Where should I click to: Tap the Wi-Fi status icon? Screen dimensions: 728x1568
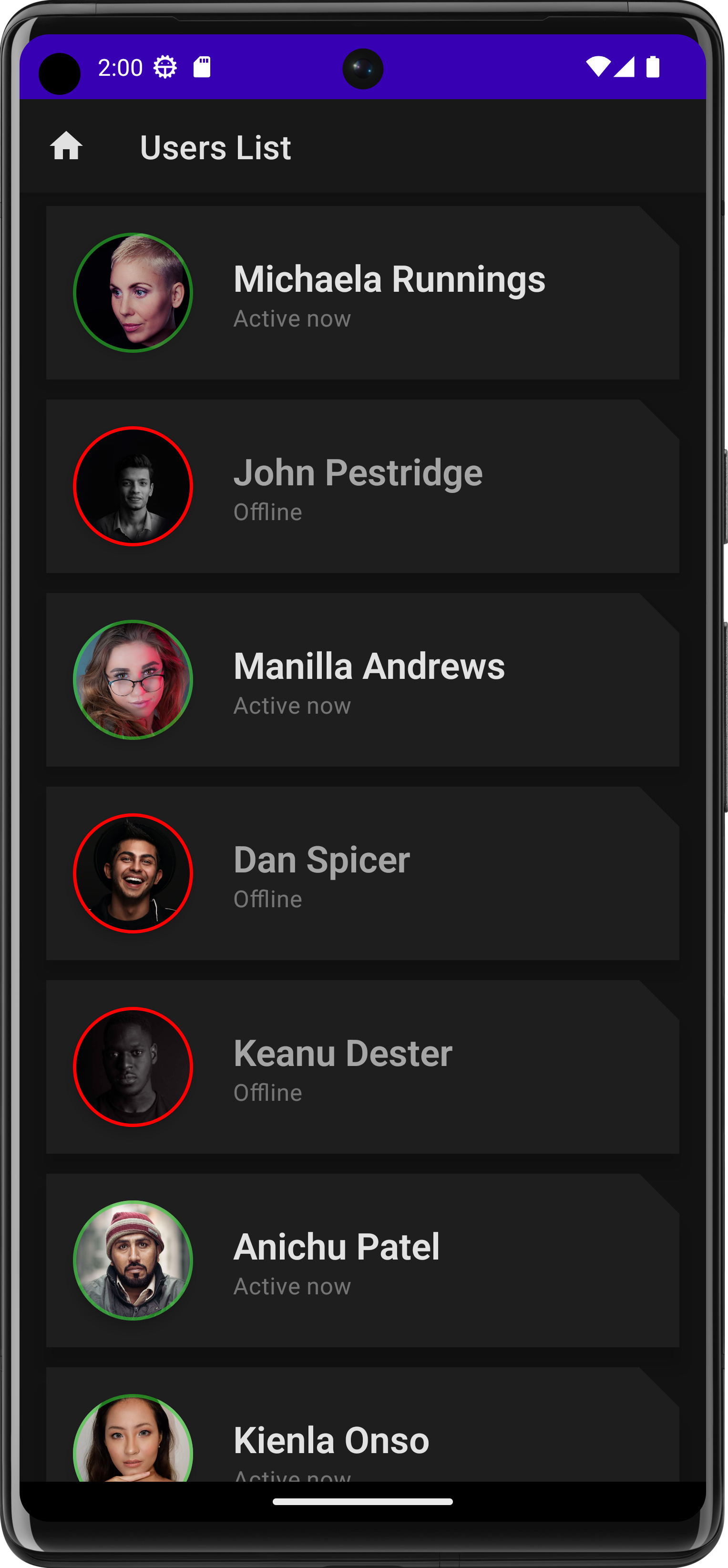pyautogui.click(x=598, y=66)
